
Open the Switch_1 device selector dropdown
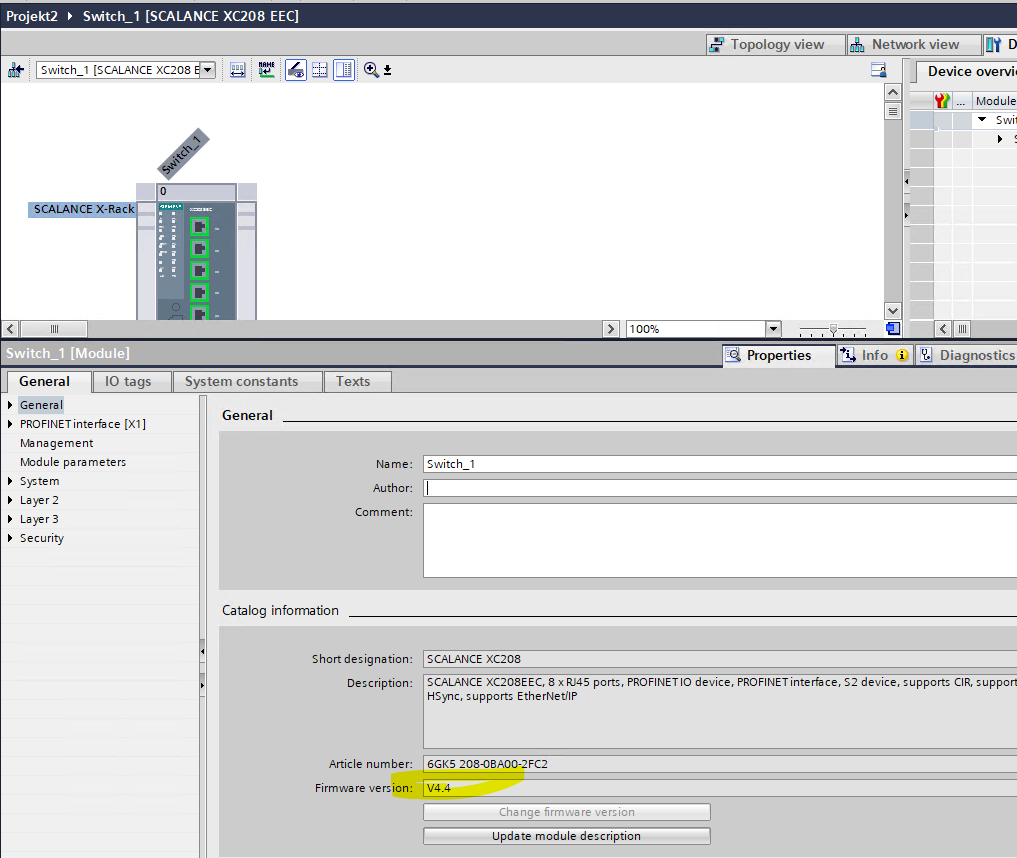(x=208, y=70)
